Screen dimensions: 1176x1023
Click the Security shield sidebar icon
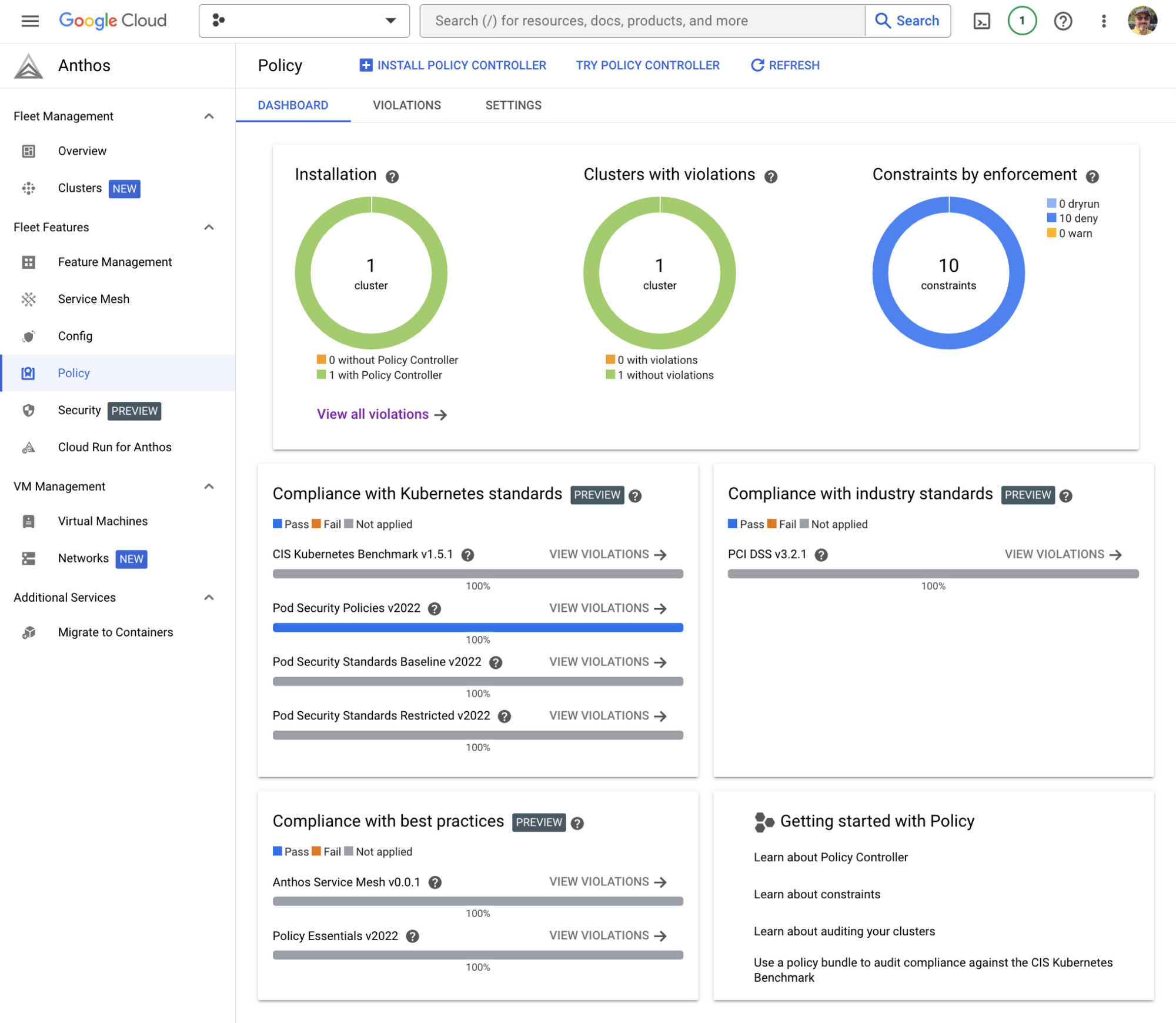coord(28,411)
